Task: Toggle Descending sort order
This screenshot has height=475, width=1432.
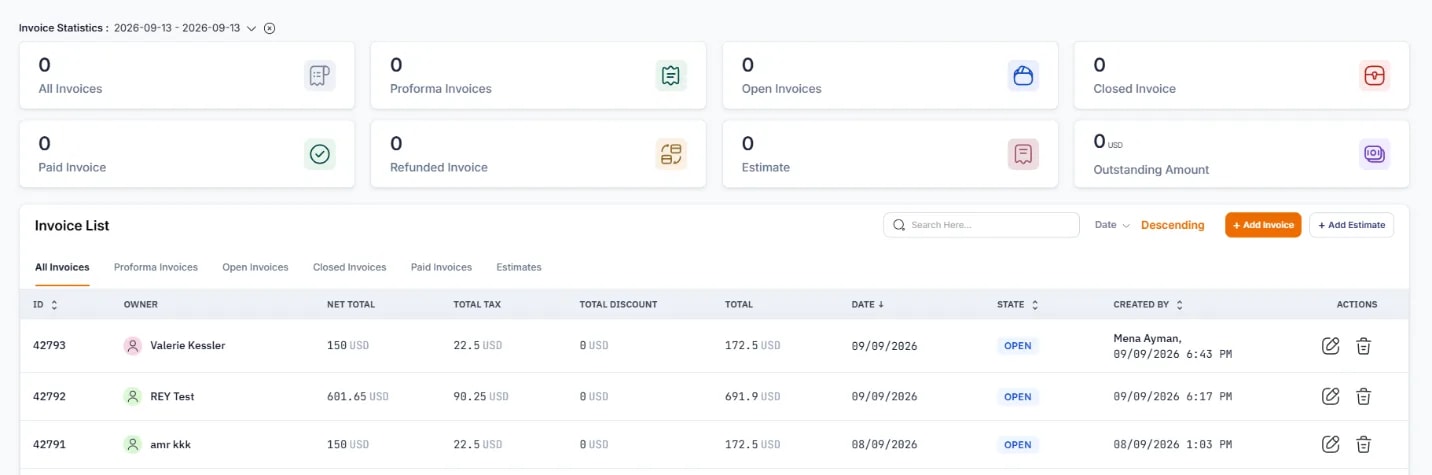Action: pos(1172,225)
